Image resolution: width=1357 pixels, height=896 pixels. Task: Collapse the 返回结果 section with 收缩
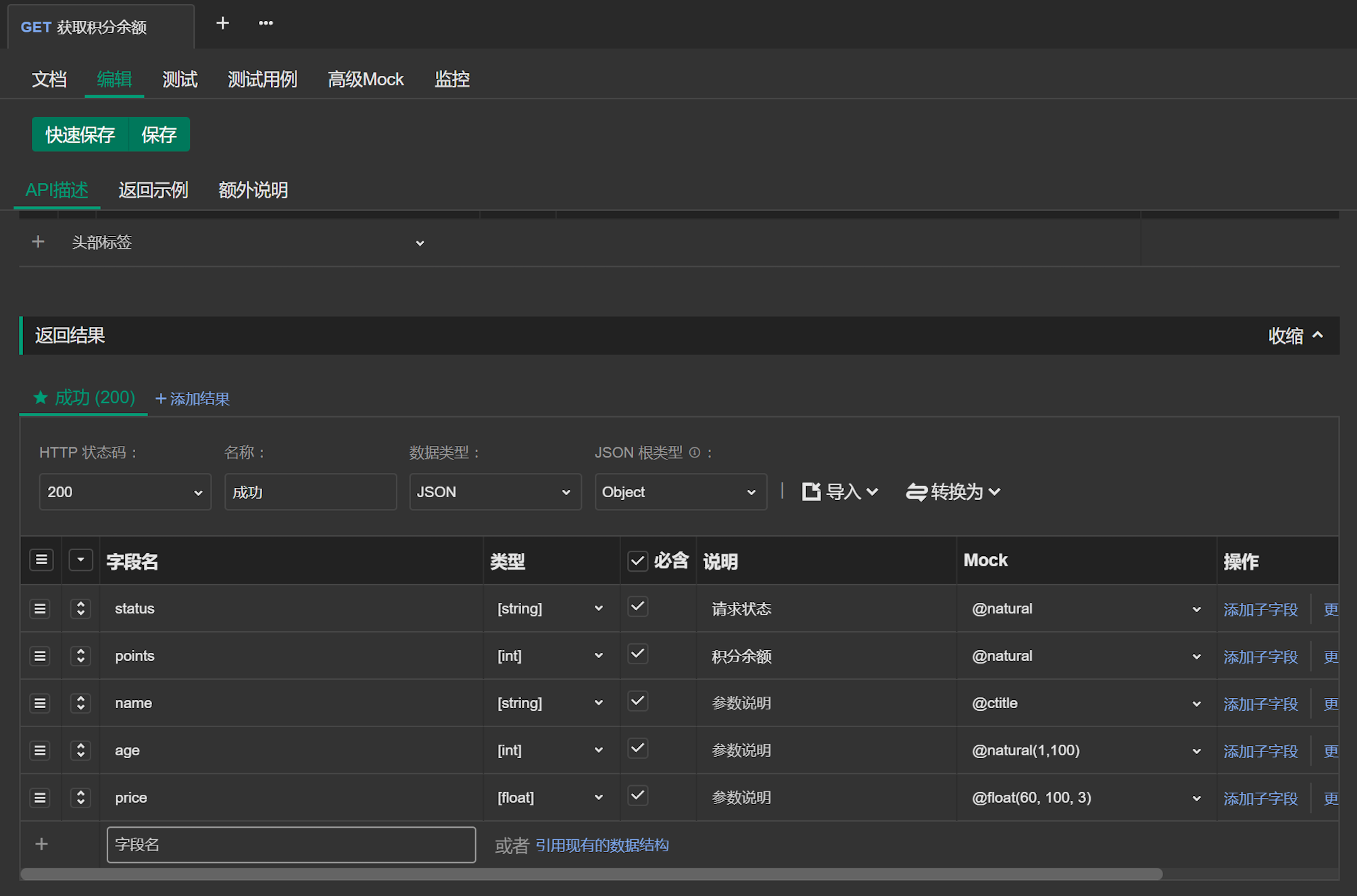(1296, 336)
